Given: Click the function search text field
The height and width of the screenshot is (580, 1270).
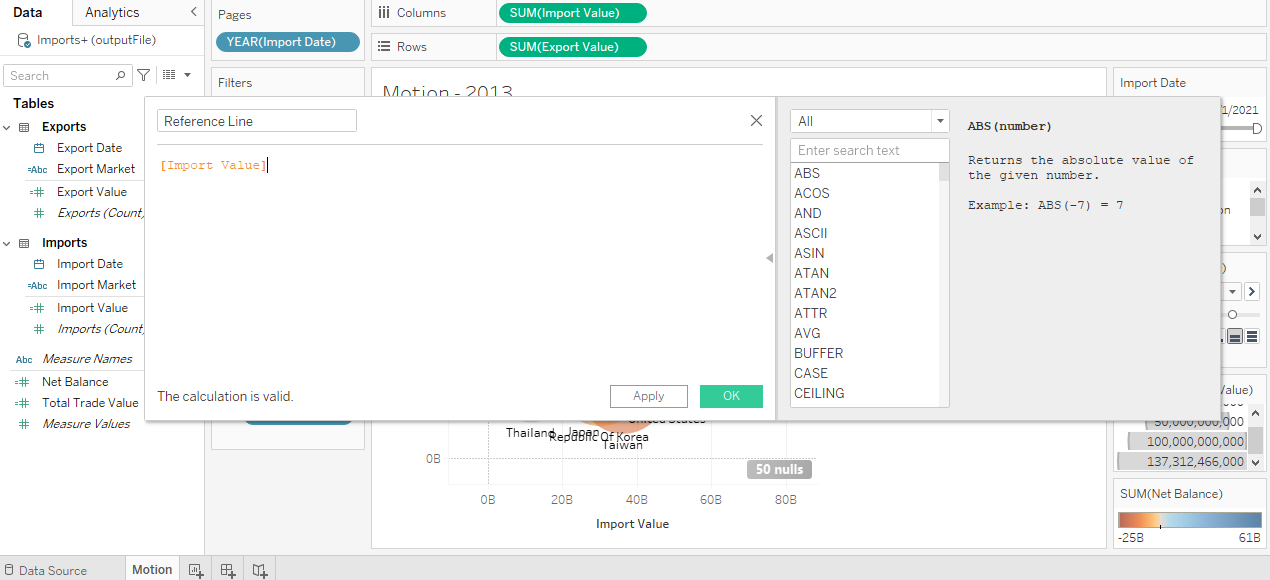Looking at the screenshot, I should (869, 150).
